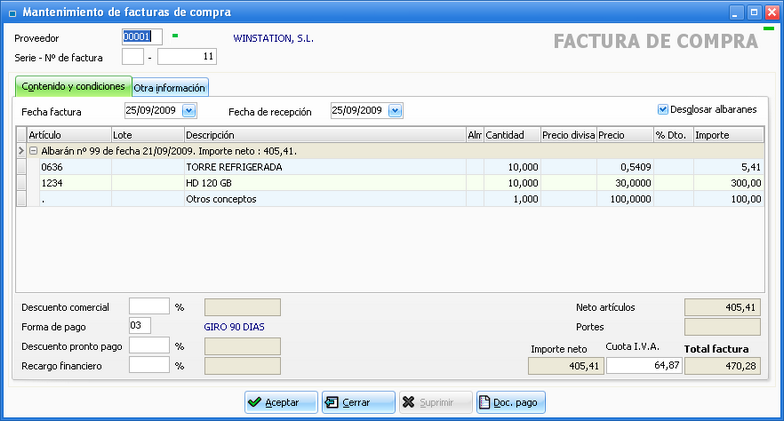Switch to the Otra información tab

tap(170, 88)
